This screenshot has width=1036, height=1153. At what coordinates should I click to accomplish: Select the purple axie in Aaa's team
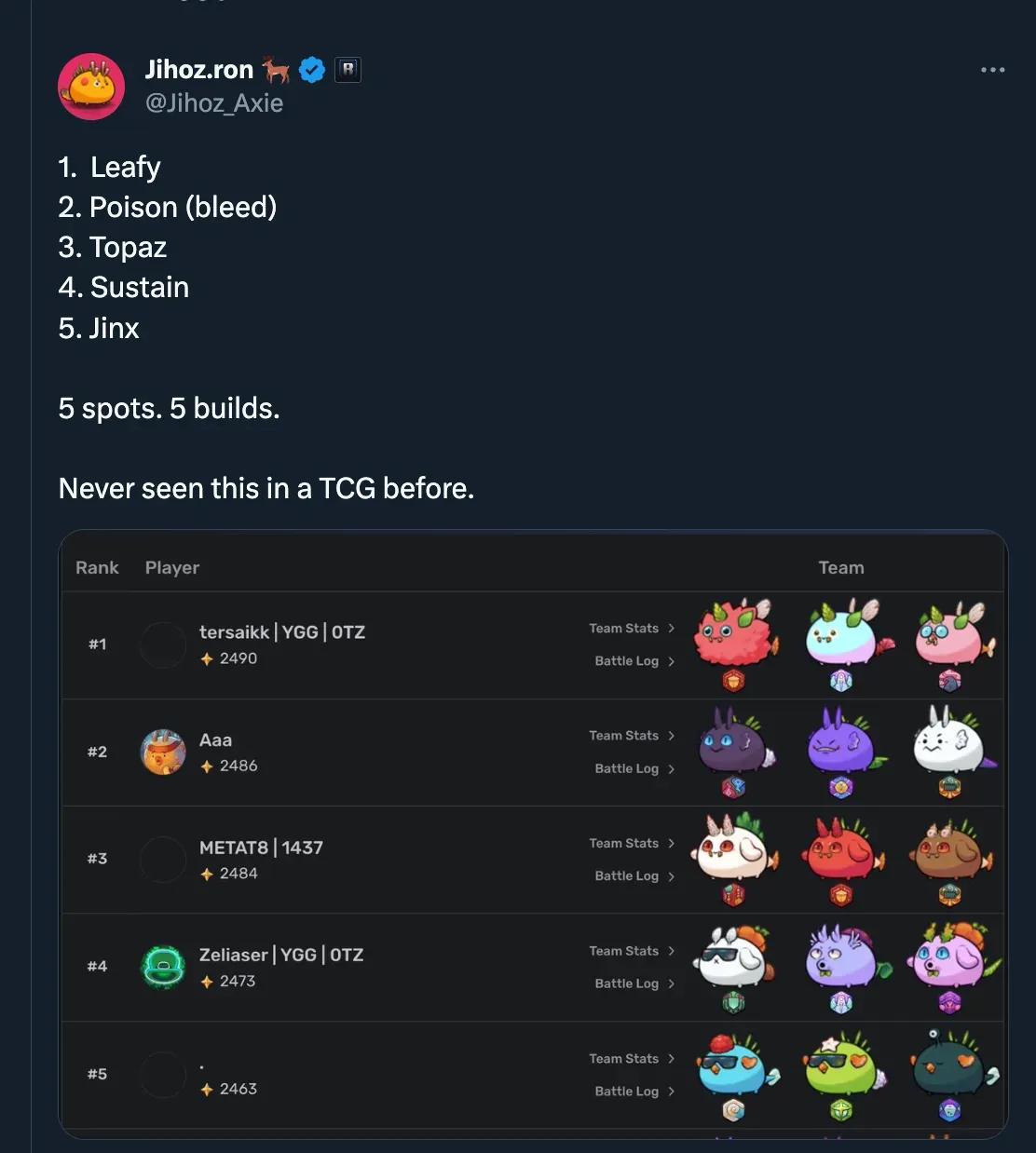point(840,741)
